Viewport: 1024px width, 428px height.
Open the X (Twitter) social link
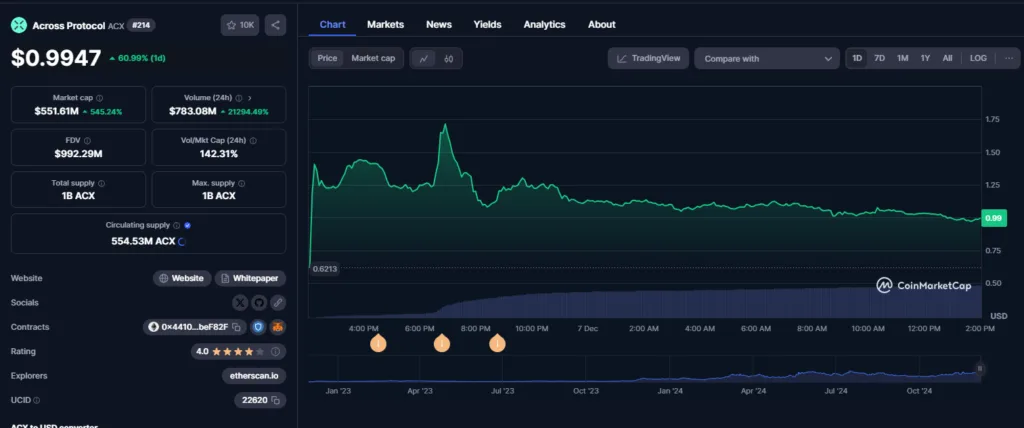(240, 303)
